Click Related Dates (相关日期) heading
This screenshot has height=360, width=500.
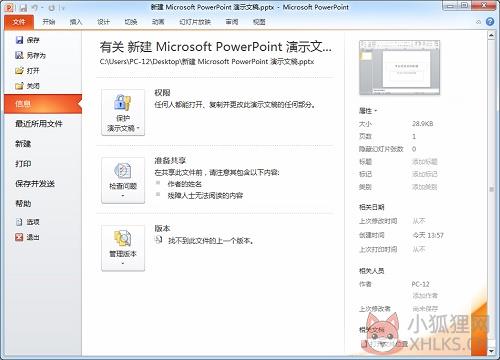tap(371, 207)
